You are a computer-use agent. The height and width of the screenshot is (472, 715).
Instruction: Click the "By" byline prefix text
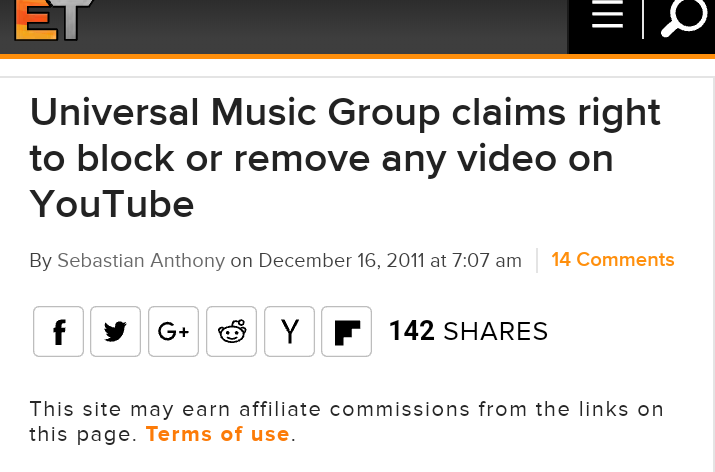tap(41, 262)
